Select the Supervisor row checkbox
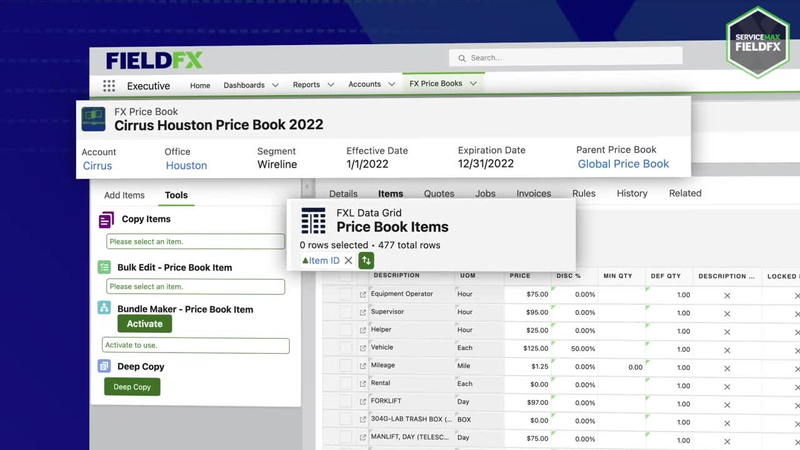The image size is (800, 450). pyautogui.click(x=346, y=312)
